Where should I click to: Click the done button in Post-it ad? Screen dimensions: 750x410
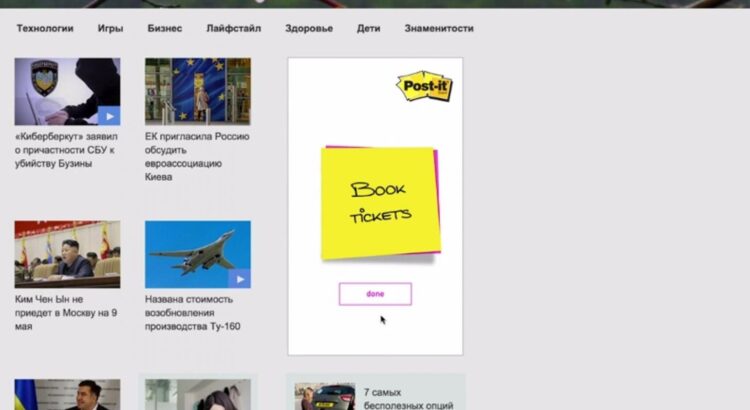coord(375,294)
